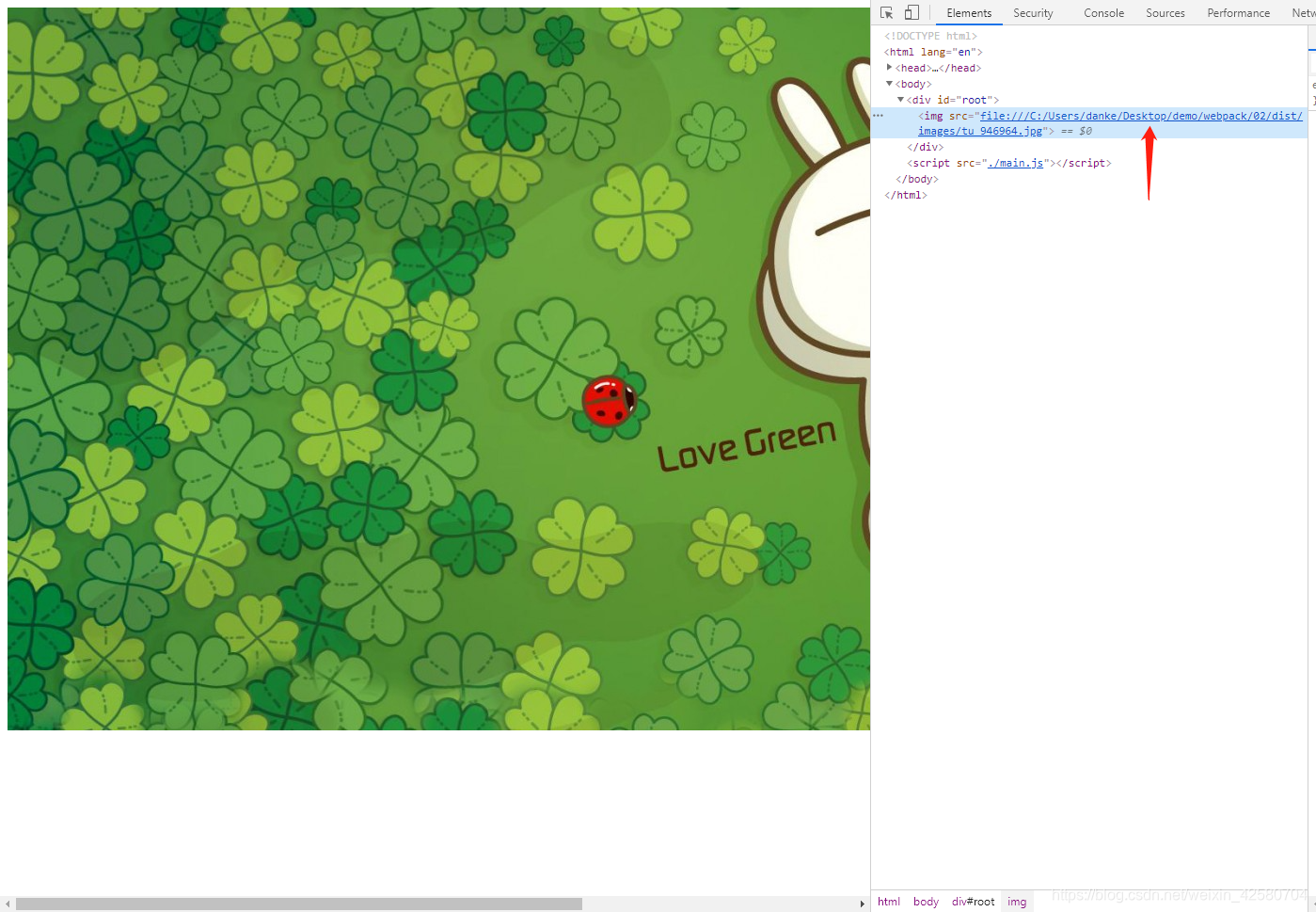The image size is (1316, 912).
Task: Collapse the body element node
Action: (889, 84)
